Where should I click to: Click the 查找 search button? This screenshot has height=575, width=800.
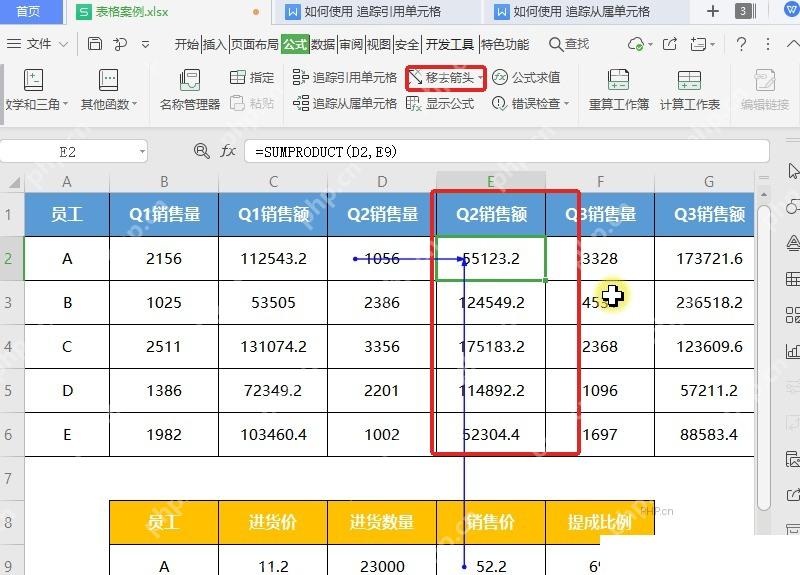pos(569,44)
